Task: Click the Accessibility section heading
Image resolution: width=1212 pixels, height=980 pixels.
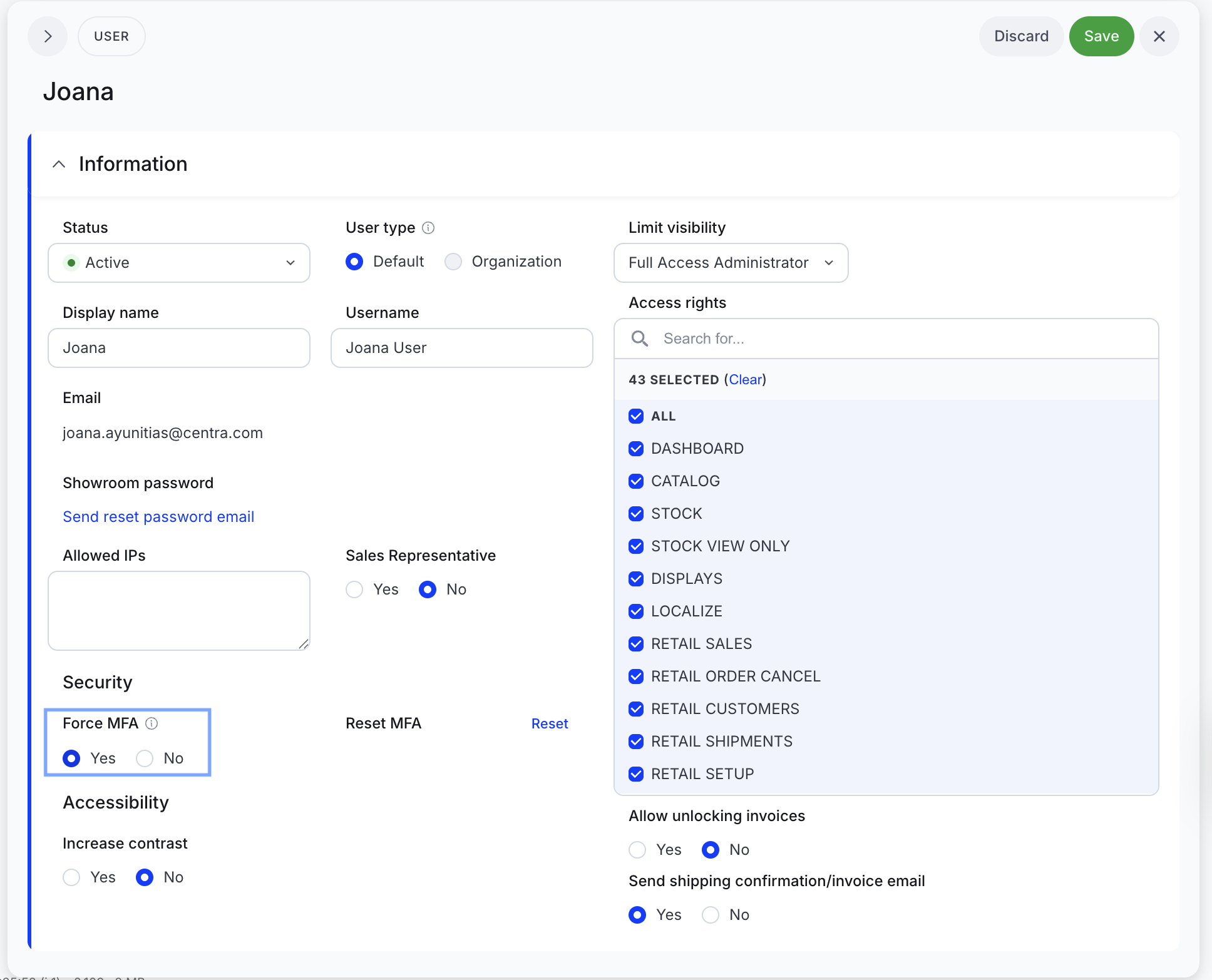Action: point(116,802)
